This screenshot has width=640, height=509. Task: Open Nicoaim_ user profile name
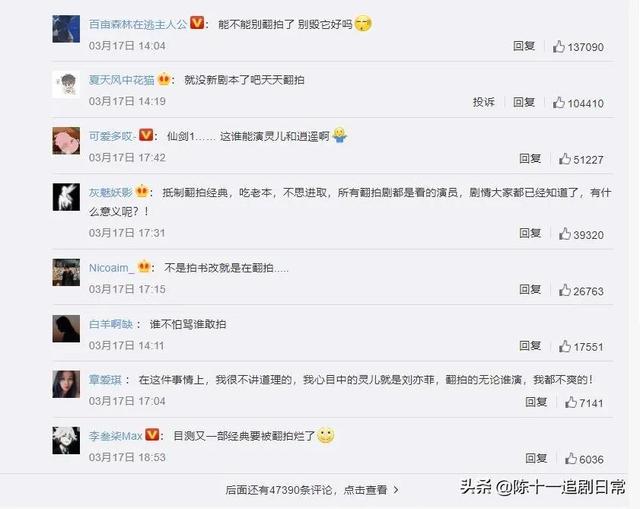pos(111,268)
